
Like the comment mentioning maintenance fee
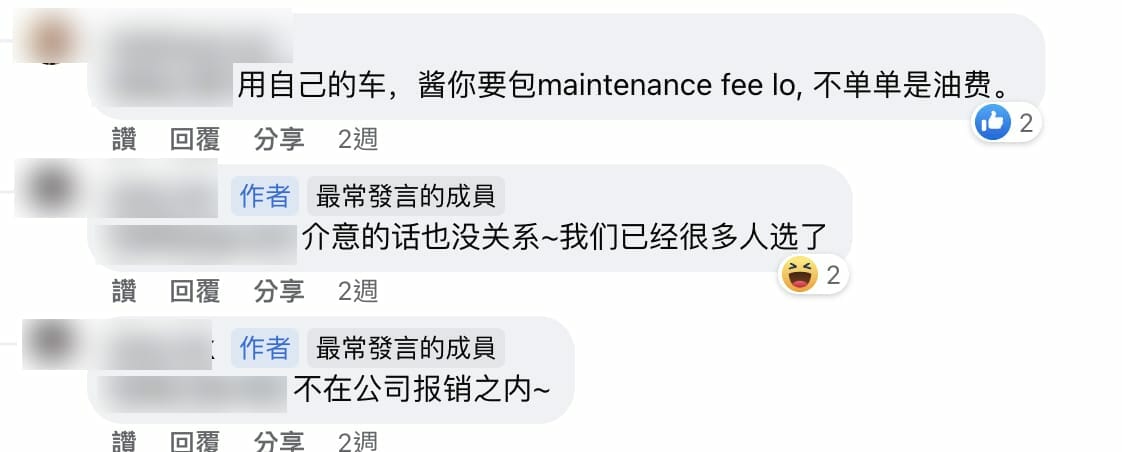coord(124,139)
